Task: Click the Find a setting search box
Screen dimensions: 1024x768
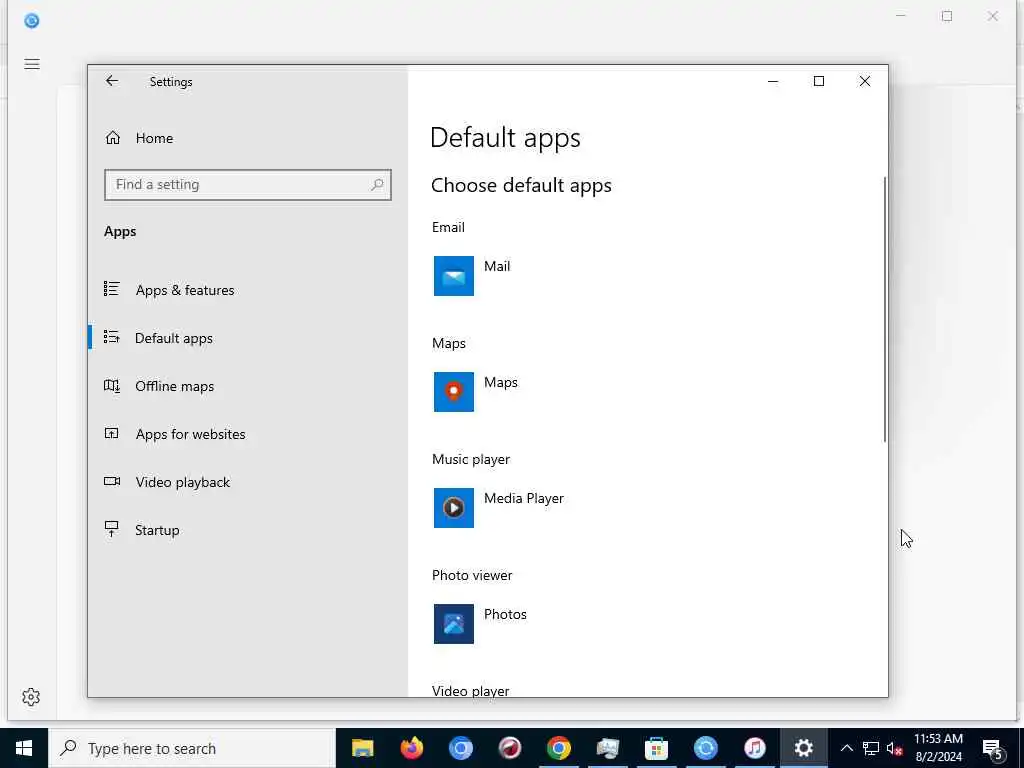Action: (x=248, y=185)
